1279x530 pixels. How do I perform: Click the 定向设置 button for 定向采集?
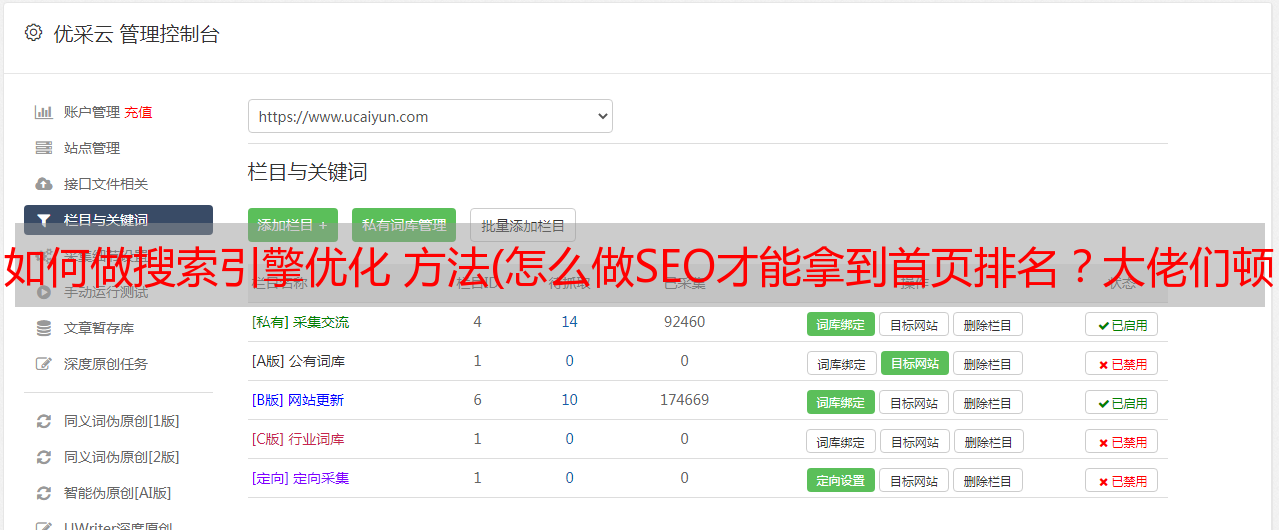tap(841, 480)
